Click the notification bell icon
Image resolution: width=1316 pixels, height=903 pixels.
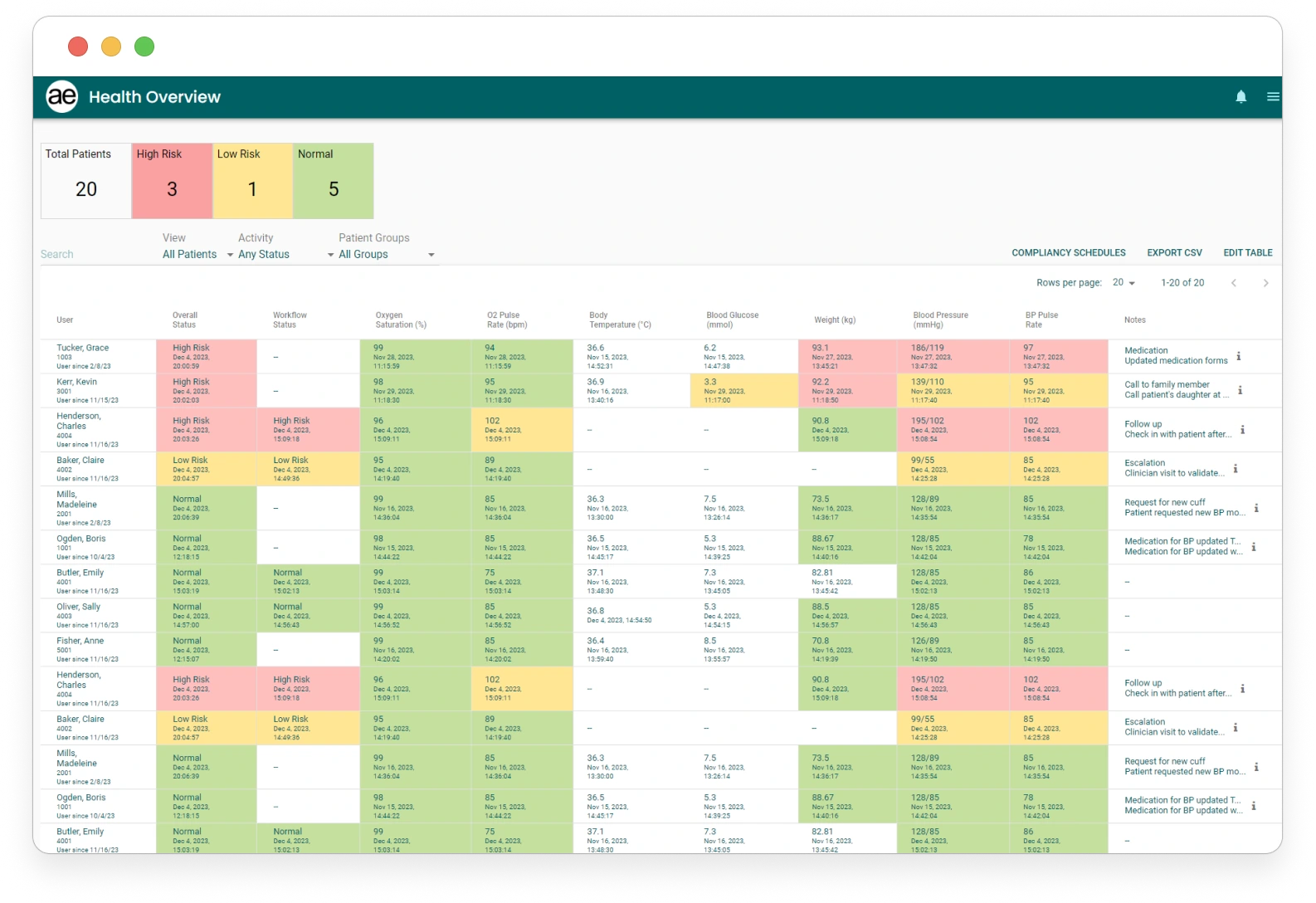click(x=1240, y=97)
